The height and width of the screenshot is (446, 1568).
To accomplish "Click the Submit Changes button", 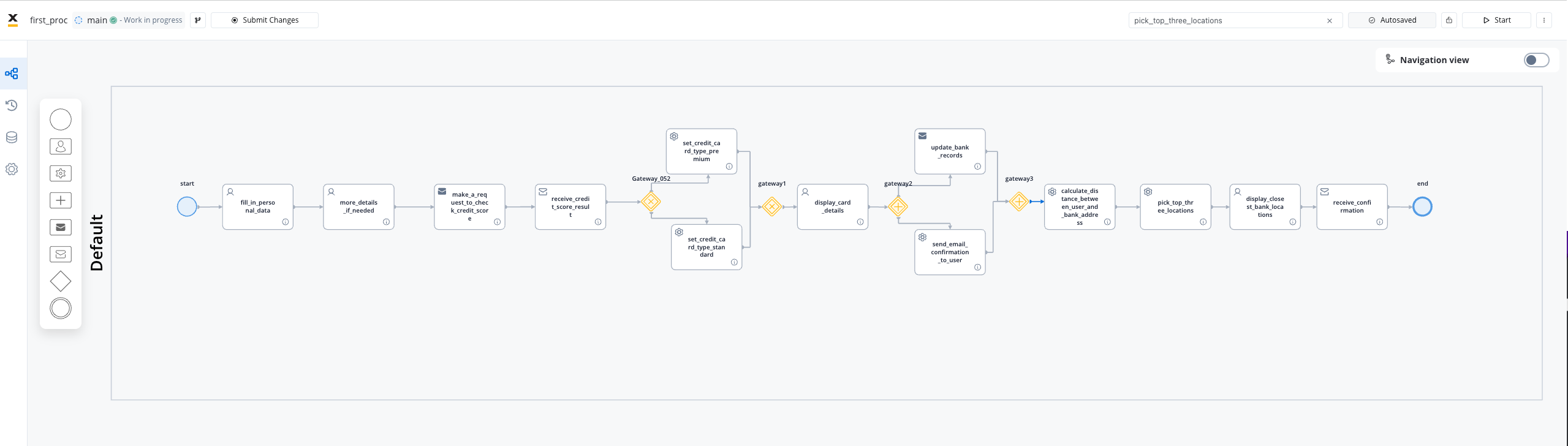I will coord(265,20).
